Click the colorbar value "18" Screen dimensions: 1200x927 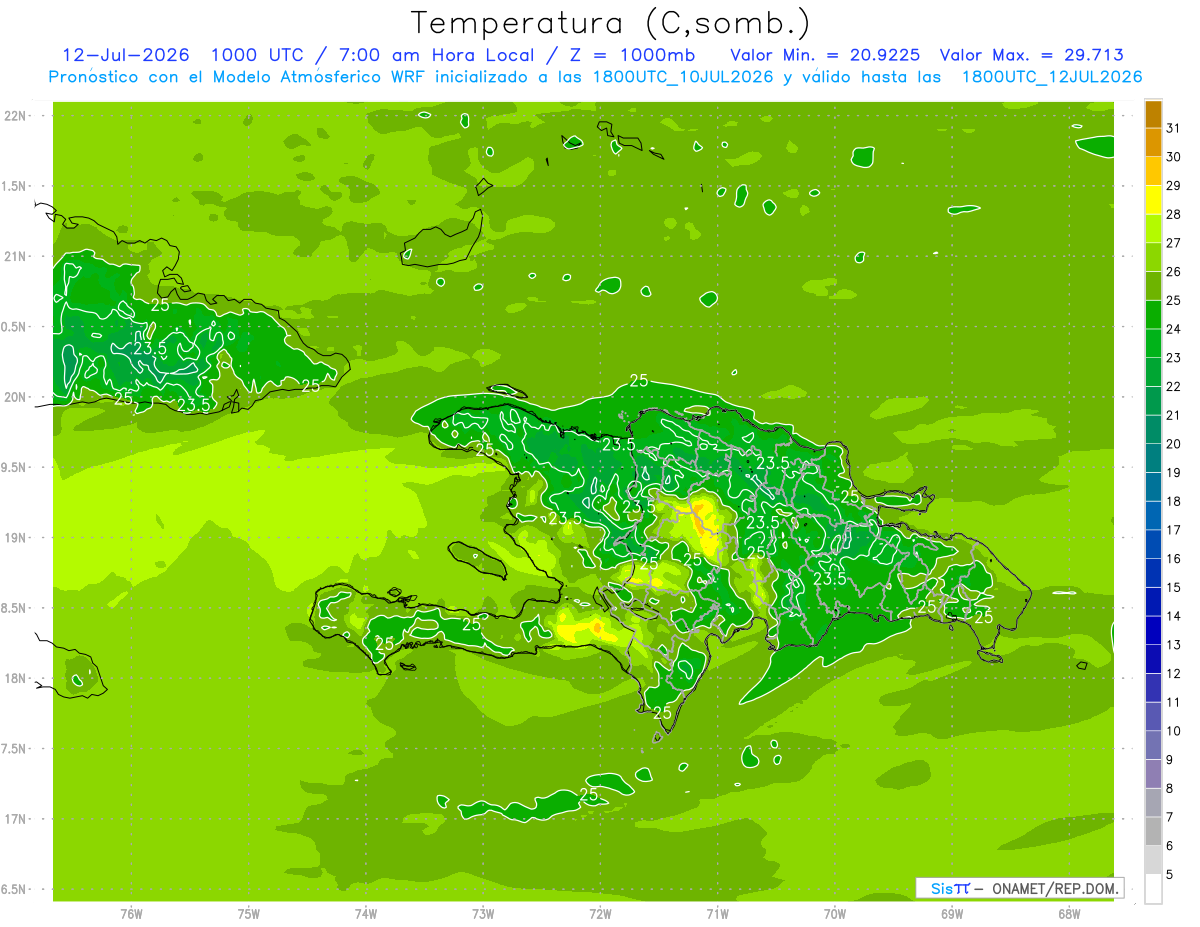1173,501
